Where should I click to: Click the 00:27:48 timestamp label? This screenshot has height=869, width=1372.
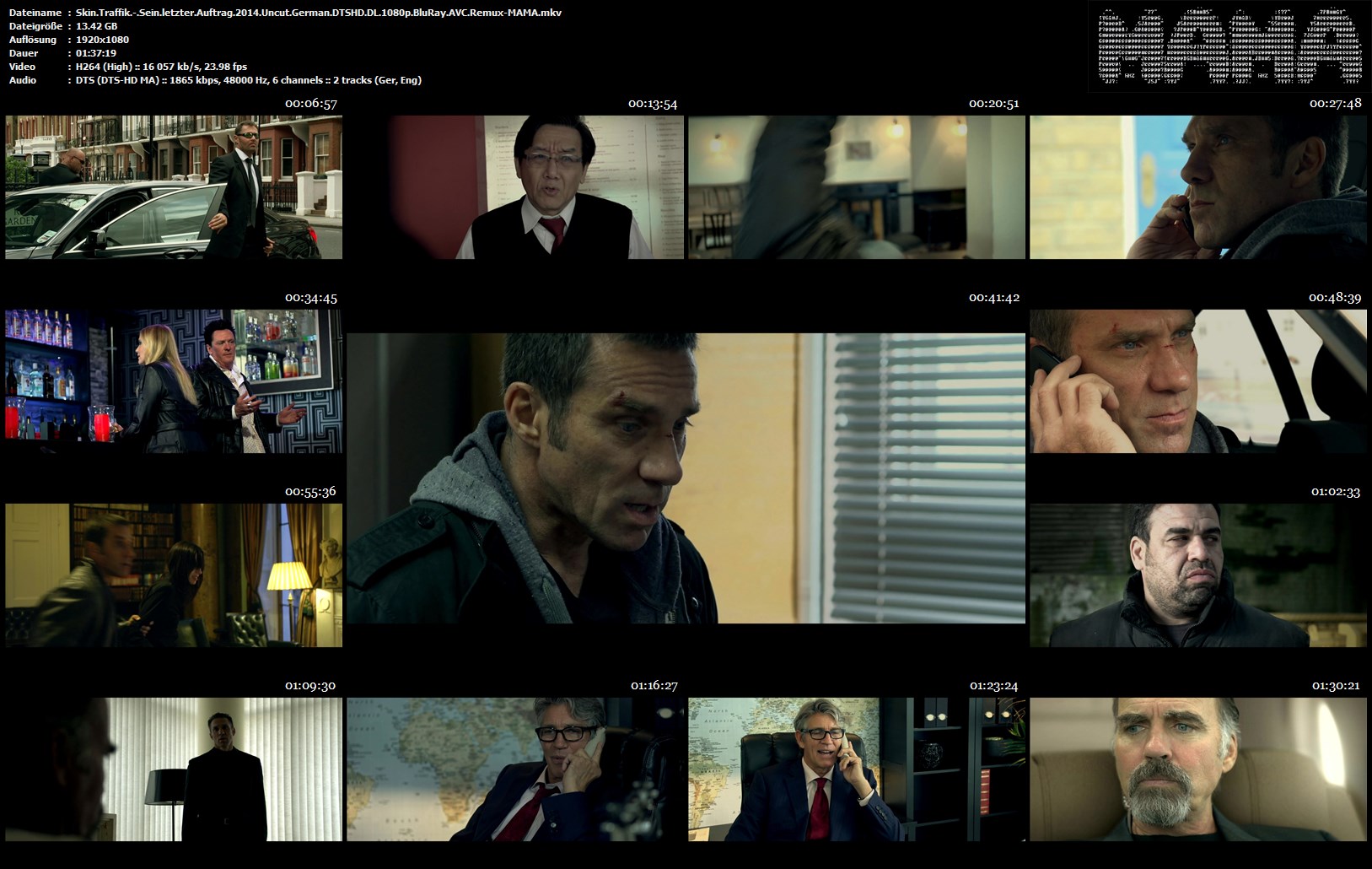(1336, 104)
